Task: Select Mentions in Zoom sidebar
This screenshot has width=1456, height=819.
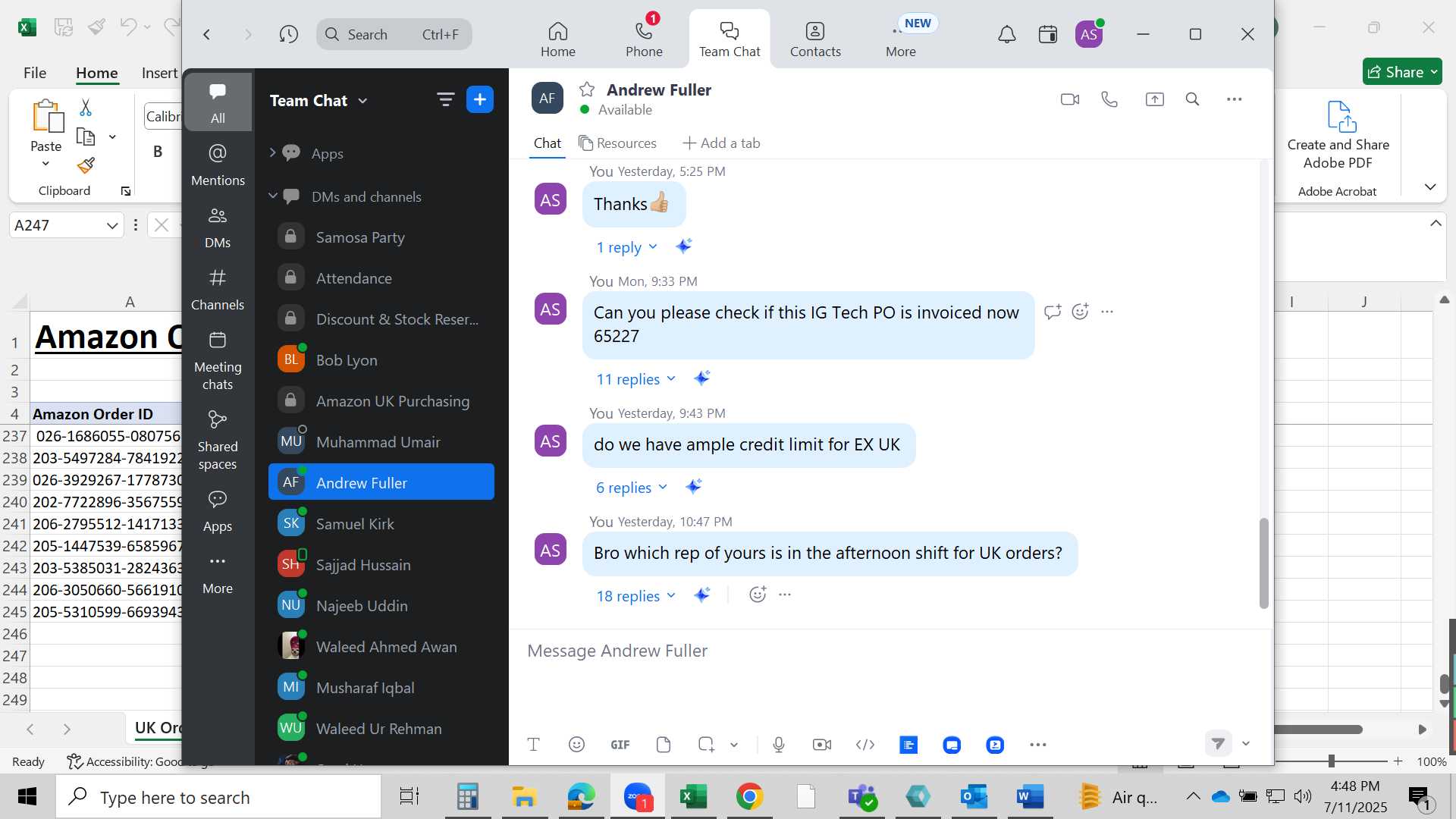Action: pyautogui.click(x=218, y=165)
